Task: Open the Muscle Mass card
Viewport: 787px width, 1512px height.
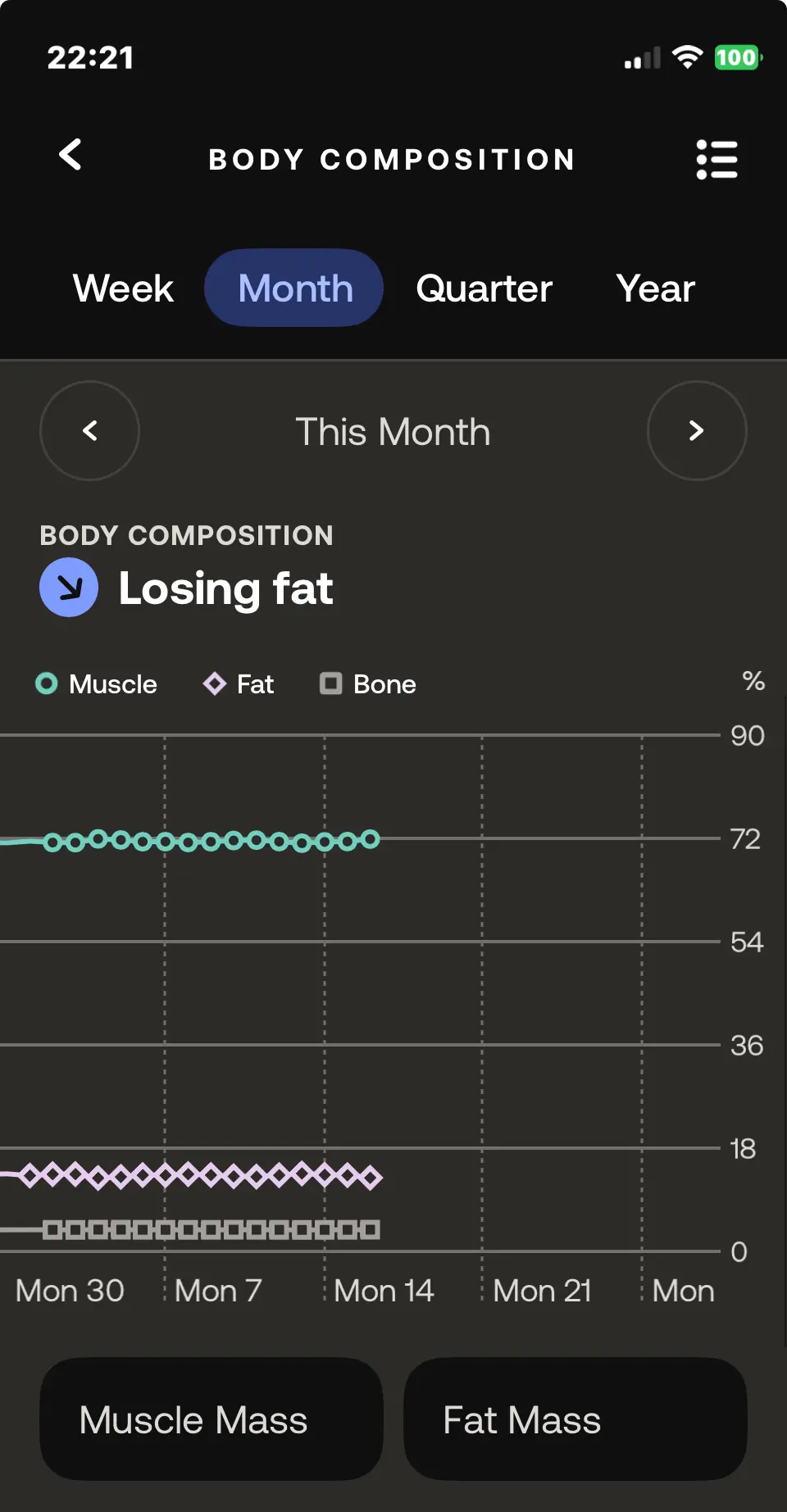Action: pos(212,1419)
